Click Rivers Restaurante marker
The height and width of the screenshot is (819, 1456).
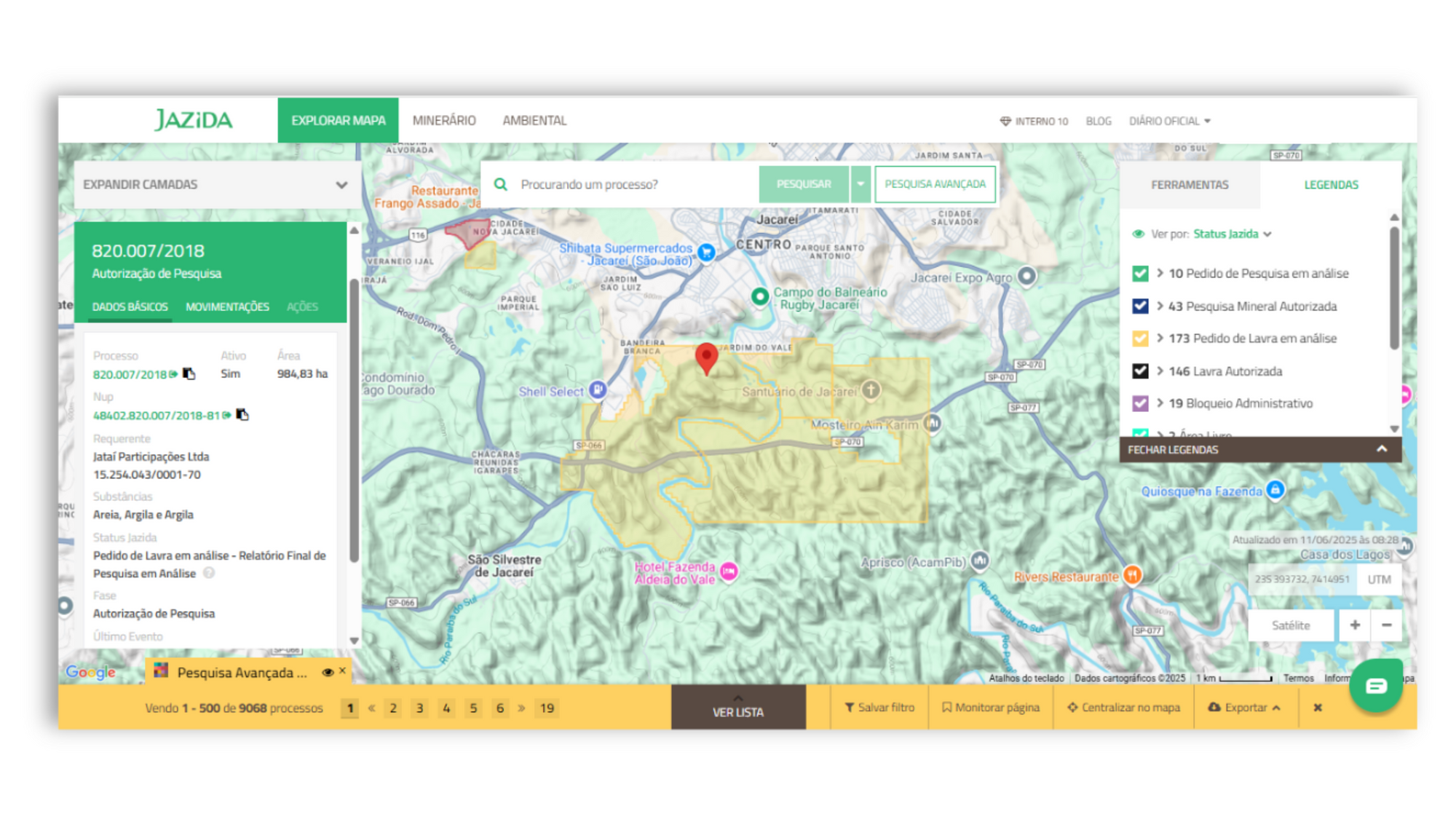click(x=1131, y=575)
